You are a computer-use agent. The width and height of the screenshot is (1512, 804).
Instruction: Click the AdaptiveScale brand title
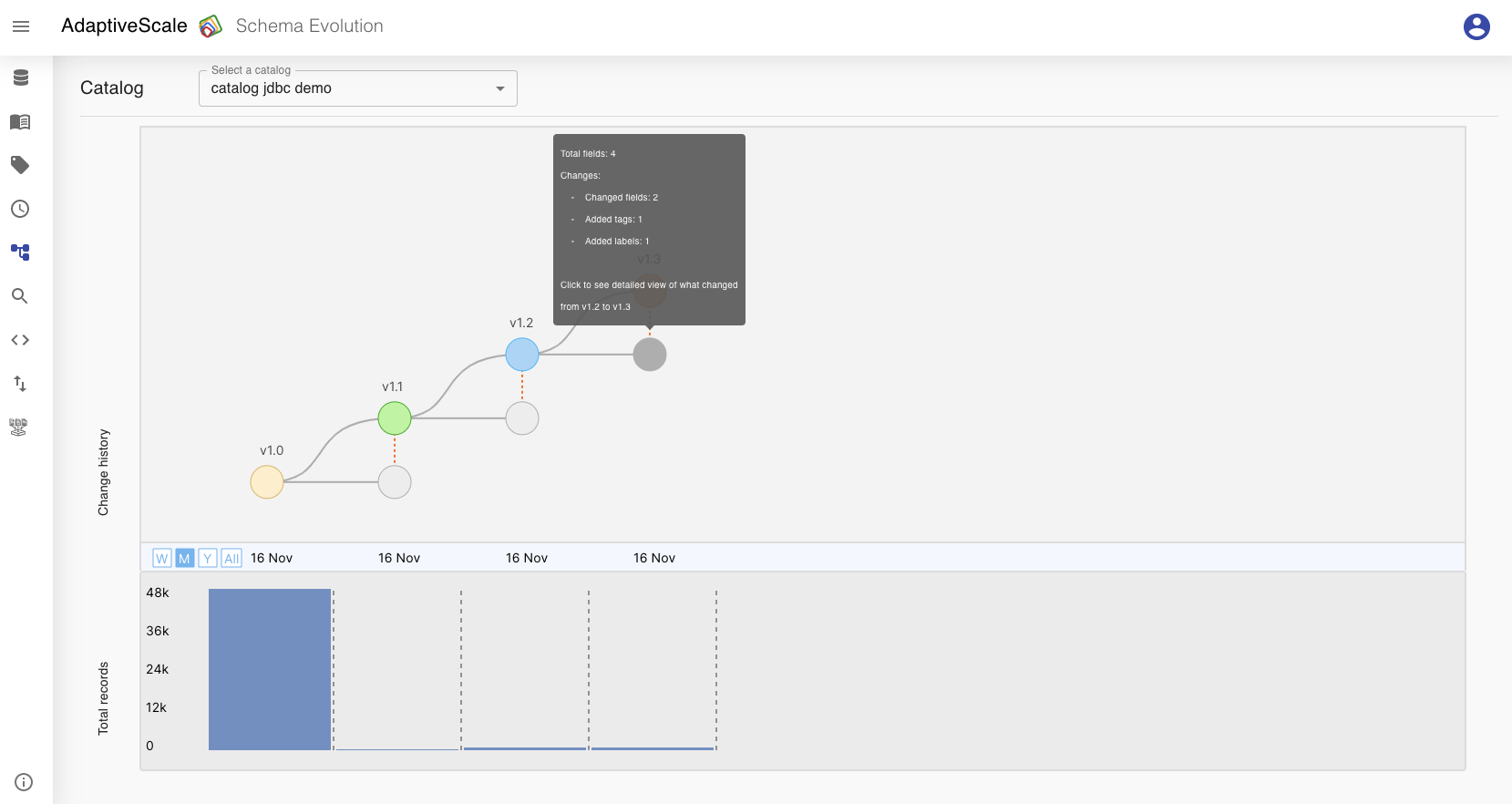(x=124, y=26)
